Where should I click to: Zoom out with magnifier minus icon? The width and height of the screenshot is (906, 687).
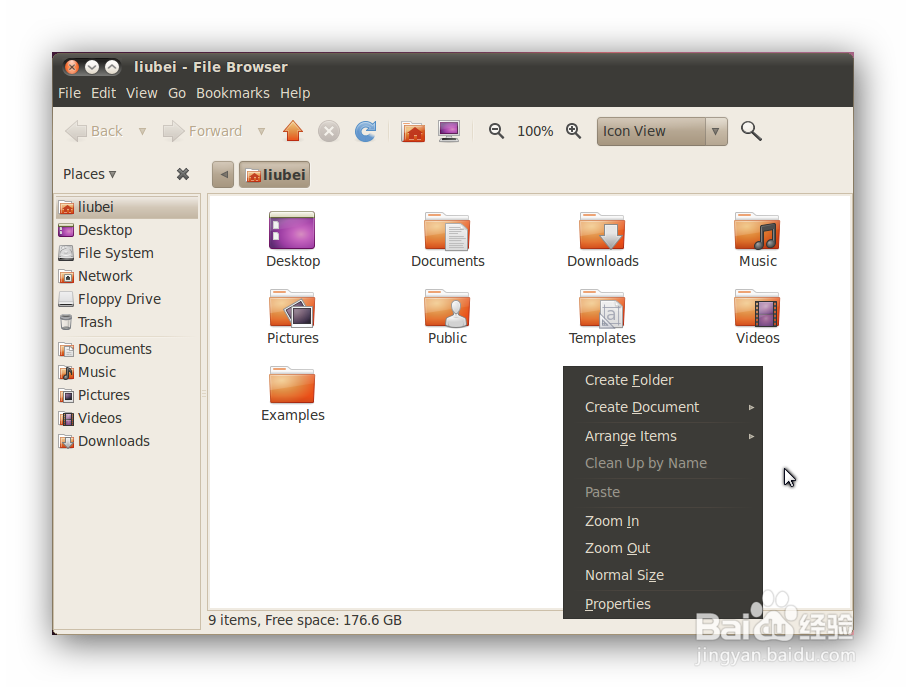[496, 131]
